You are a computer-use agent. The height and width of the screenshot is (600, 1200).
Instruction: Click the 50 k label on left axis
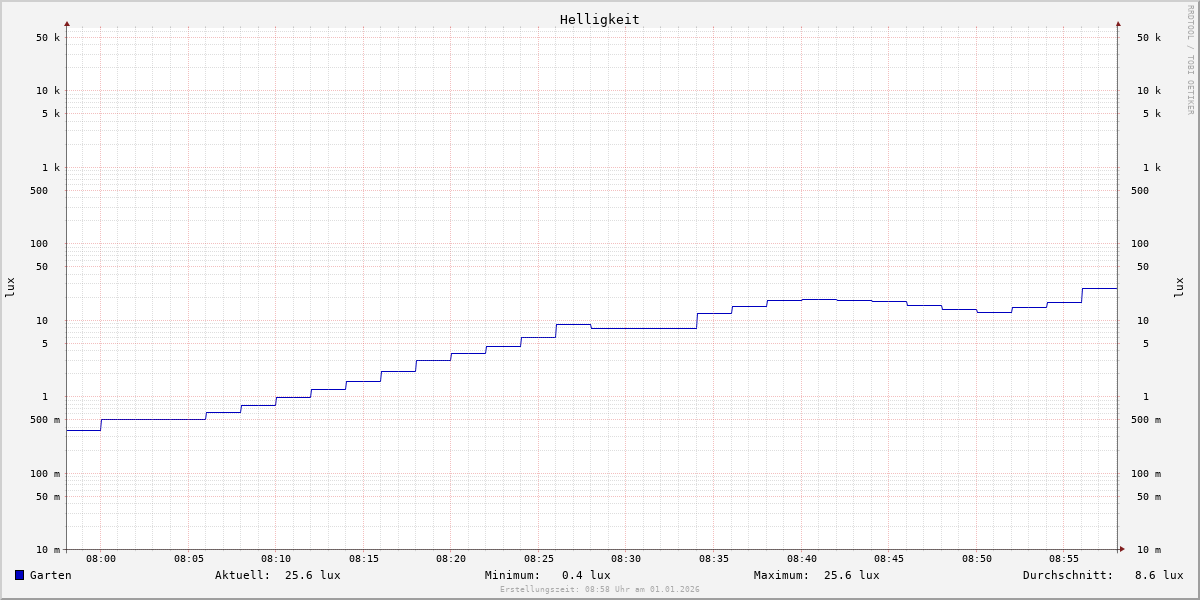[48, 38]
